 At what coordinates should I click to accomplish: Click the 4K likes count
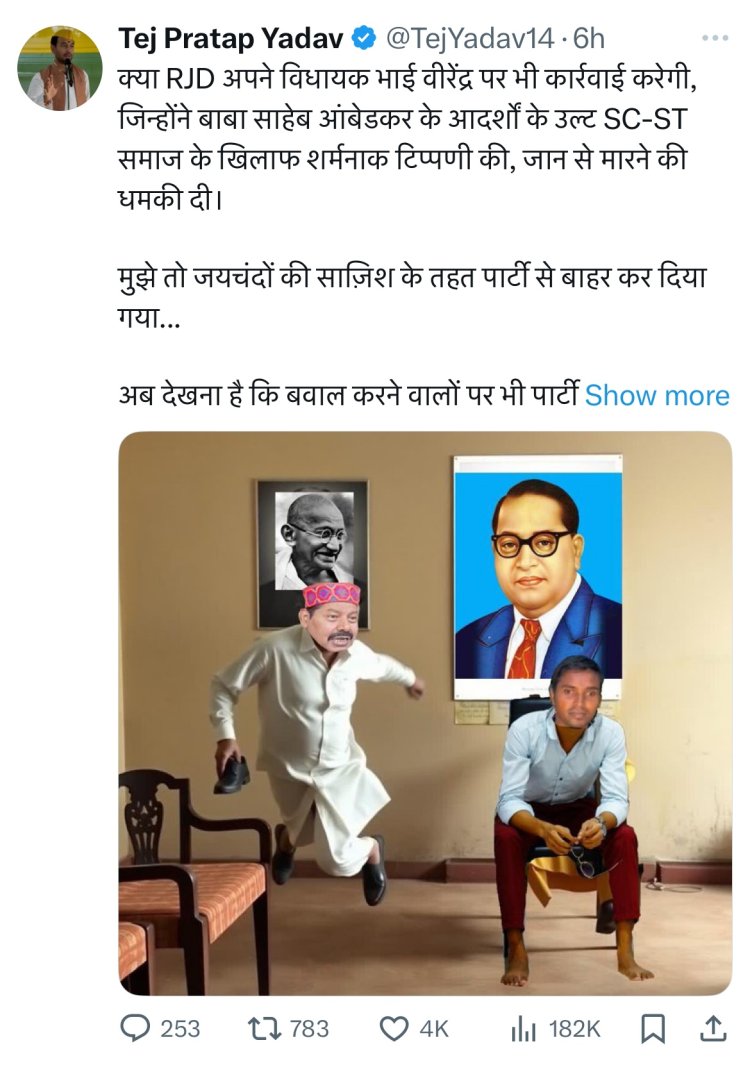point(434,1029)
